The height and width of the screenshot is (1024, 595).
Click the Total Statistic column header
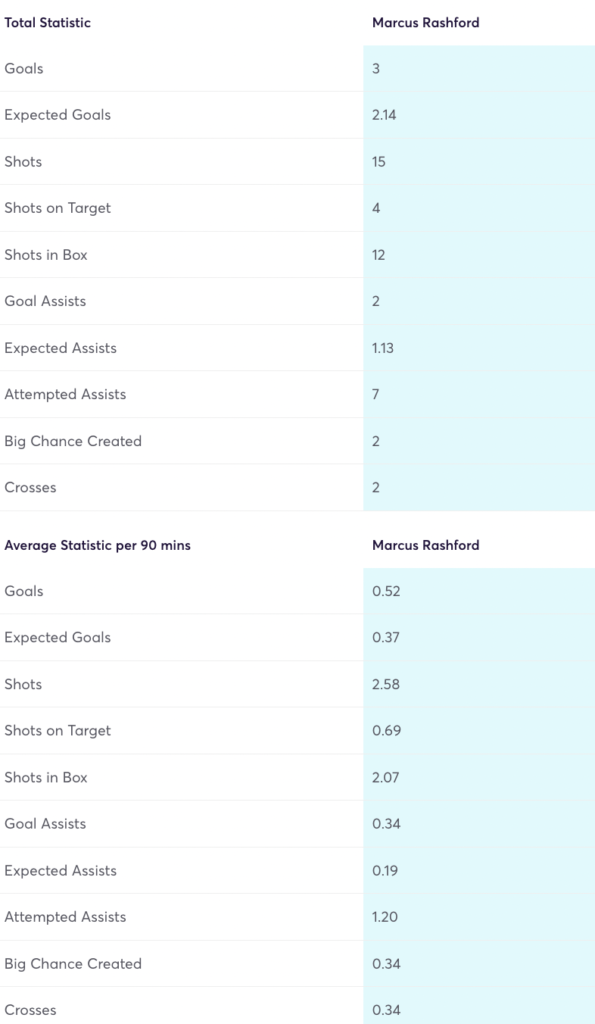click(x=47, y=23)
